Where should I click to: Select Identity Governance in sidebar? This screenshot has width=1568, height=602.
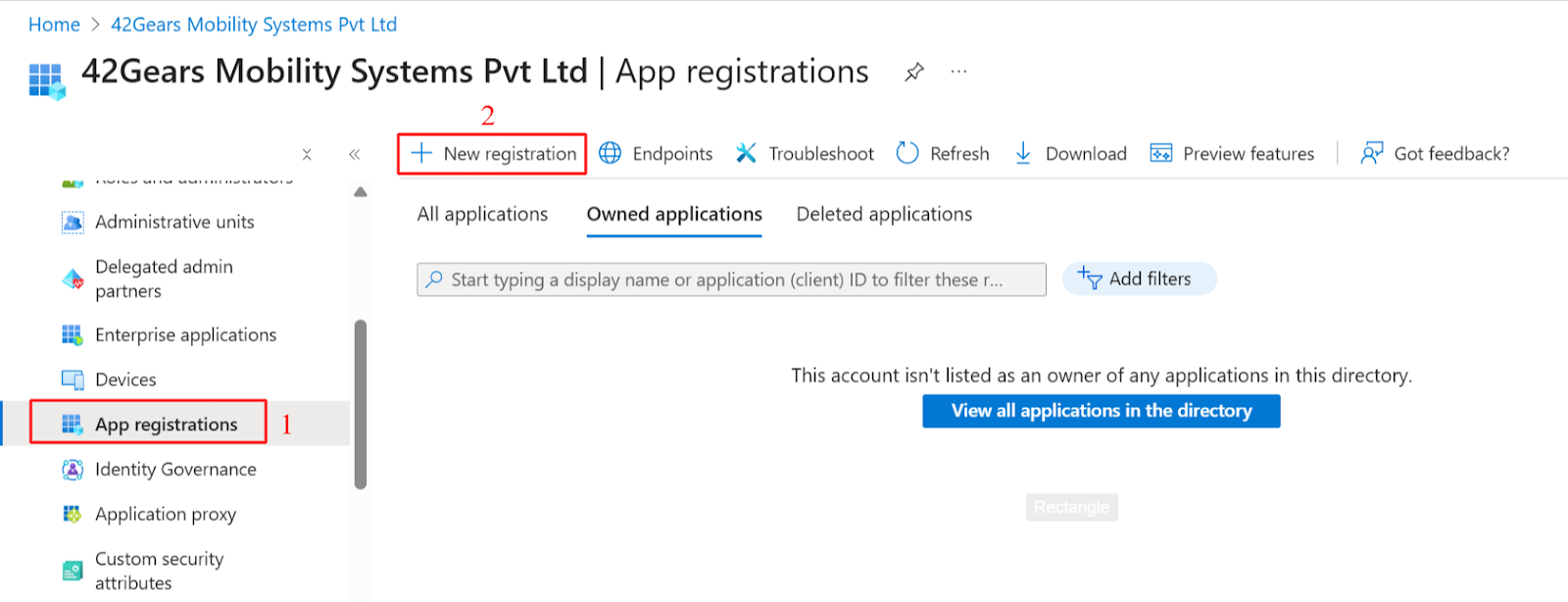175,470
